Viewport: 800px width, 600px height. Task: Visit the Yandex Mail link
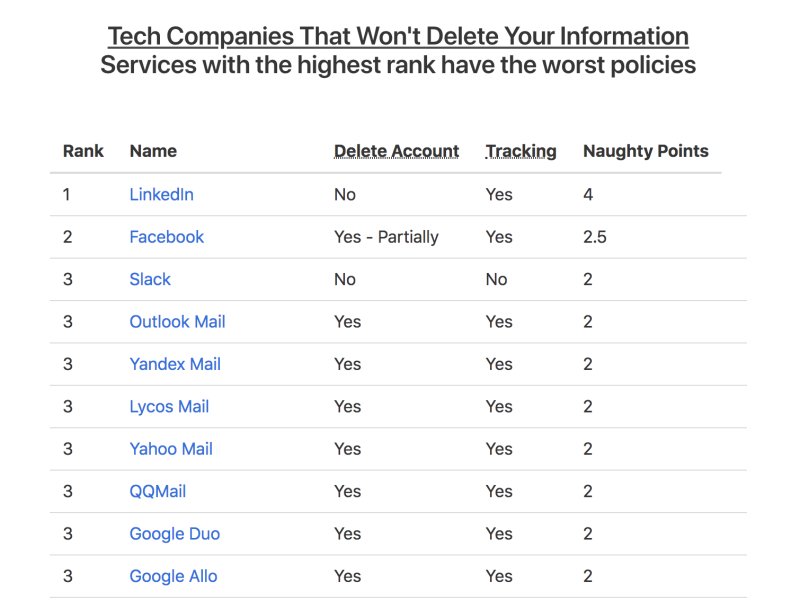(x=175, y=364)
